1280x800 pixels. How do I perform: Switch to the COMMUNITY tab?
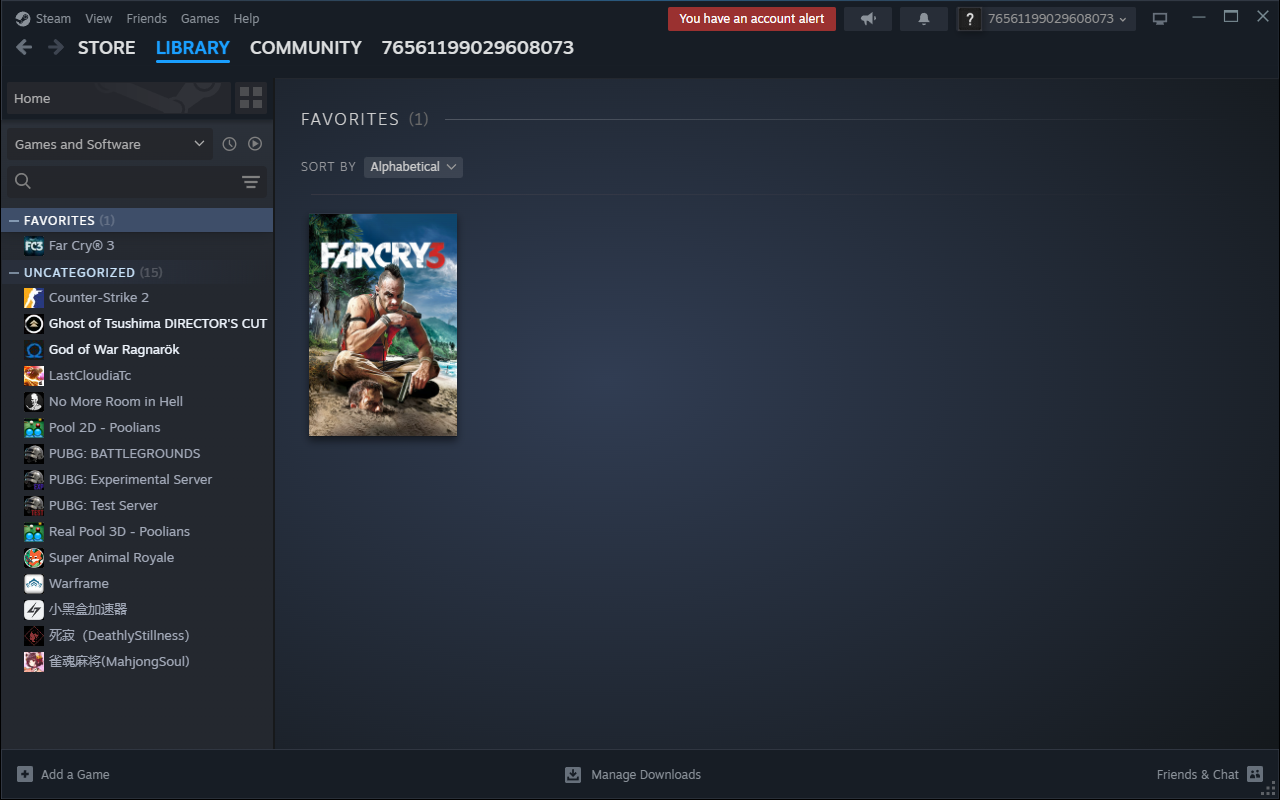(x=306, y=47)
